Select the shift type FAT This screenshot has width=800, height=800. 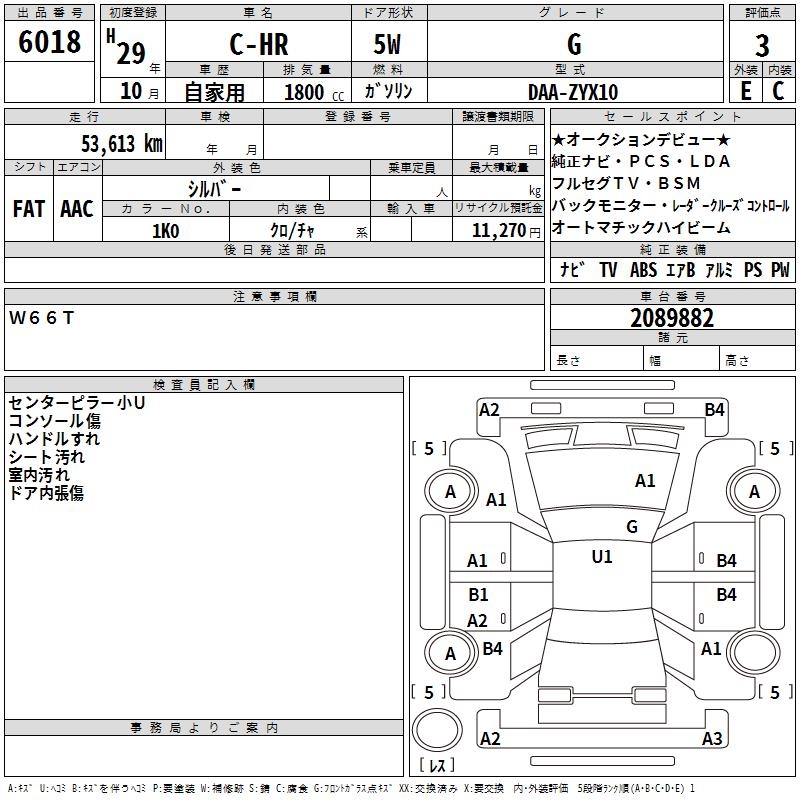point(29,209)
